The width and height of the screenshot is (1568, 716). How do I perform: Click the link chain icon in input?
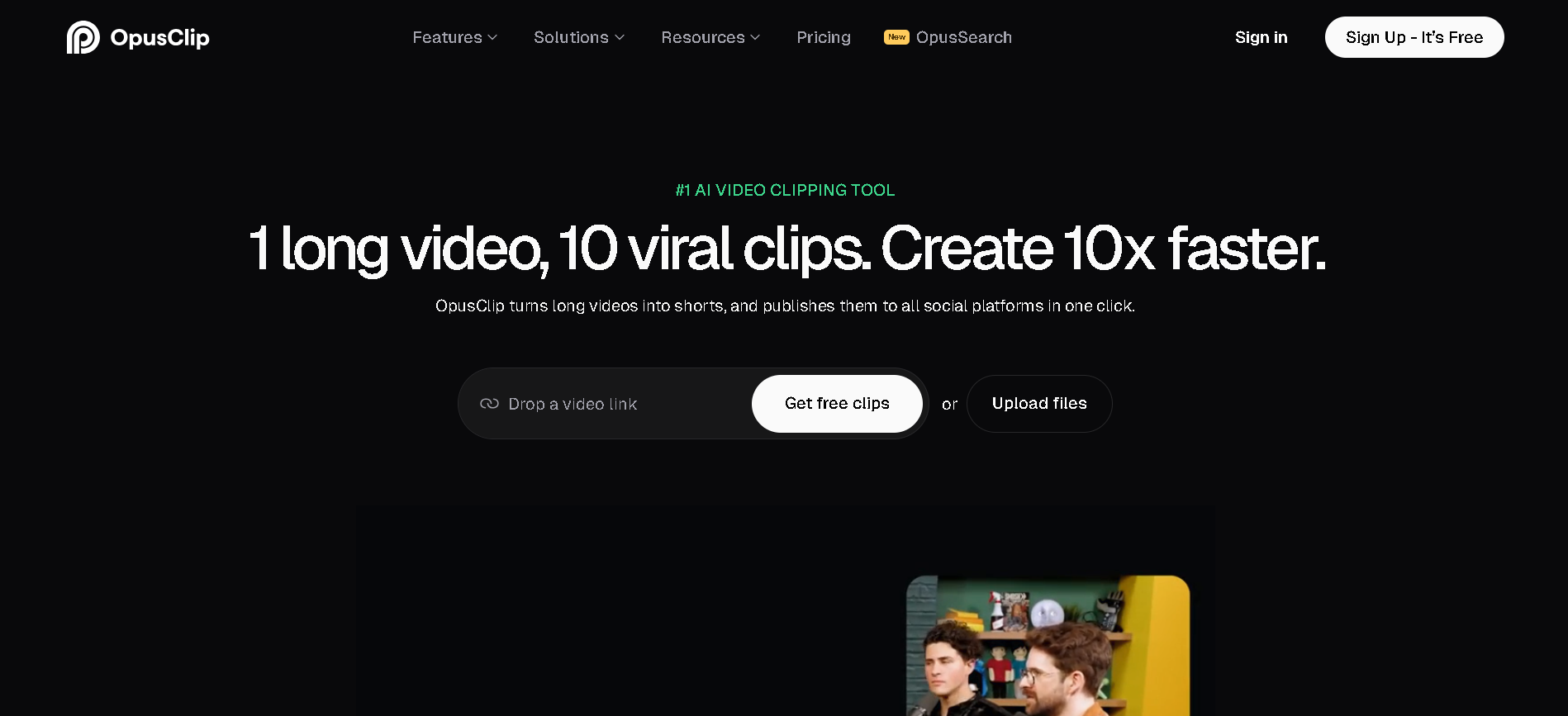489,404
